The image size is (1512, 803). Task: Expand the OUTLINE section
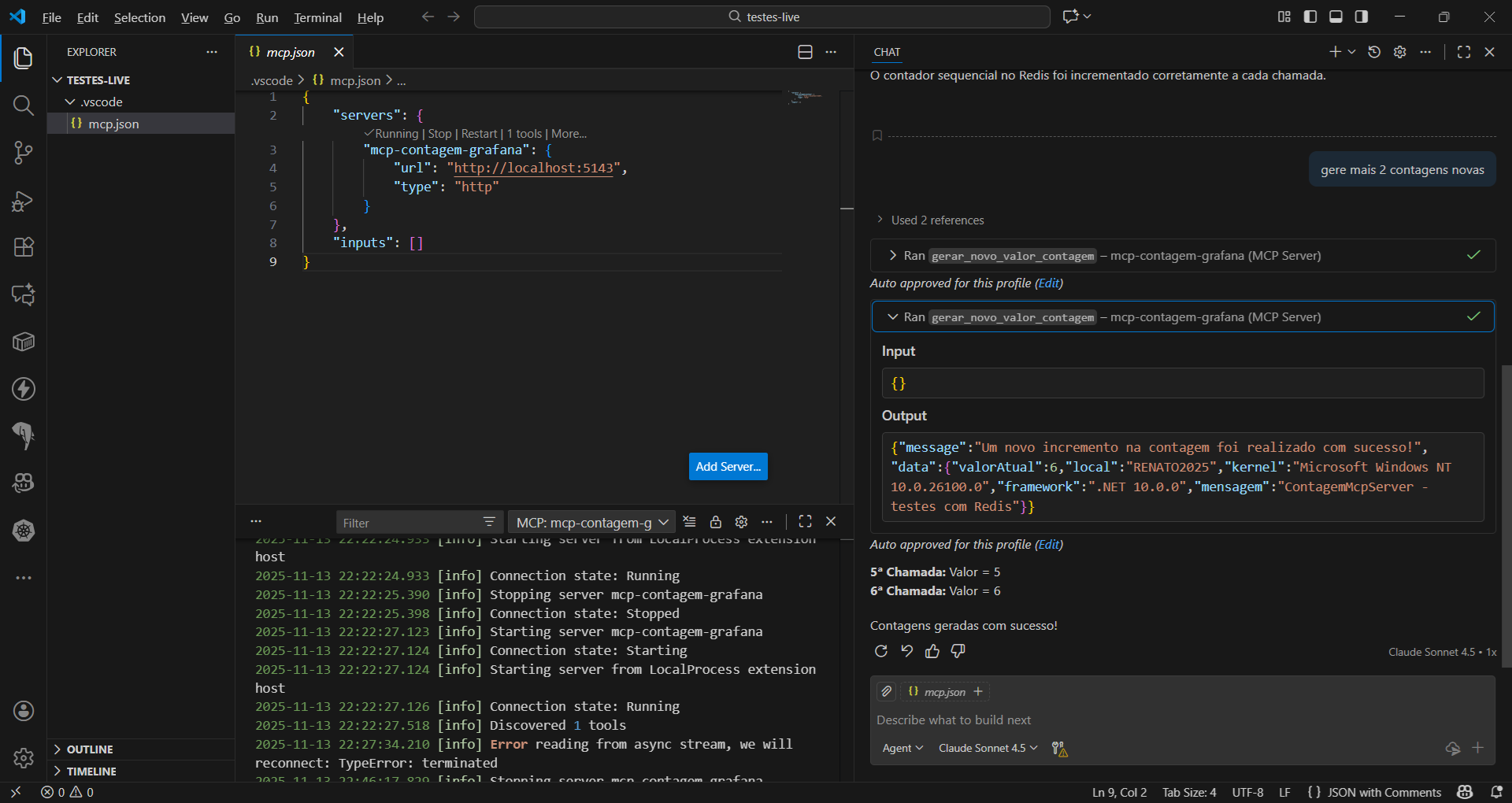(90, 749)
